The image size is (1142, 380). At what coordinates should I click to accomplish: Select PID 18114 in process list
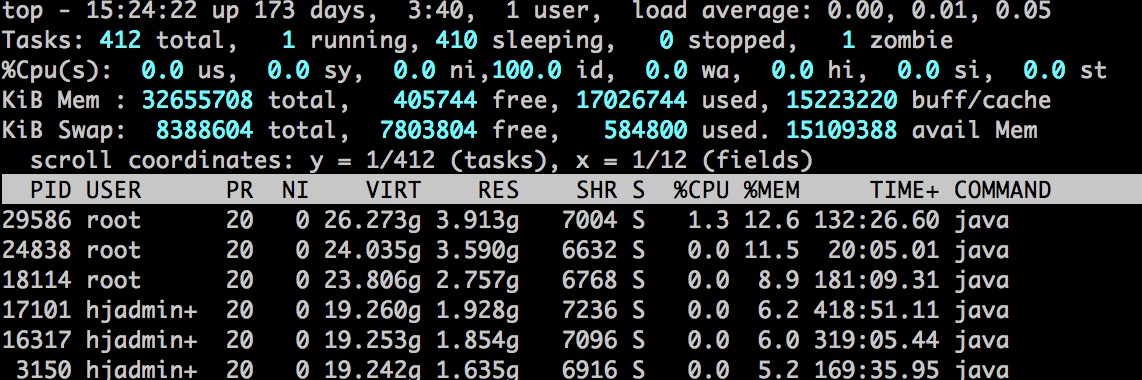(36, 280)
